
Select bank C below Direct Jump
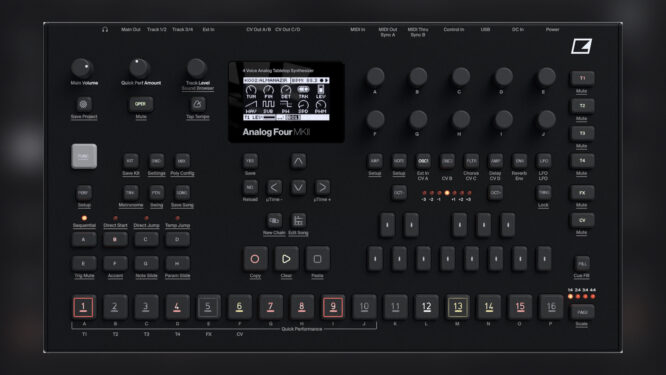(x=146, y=240)
